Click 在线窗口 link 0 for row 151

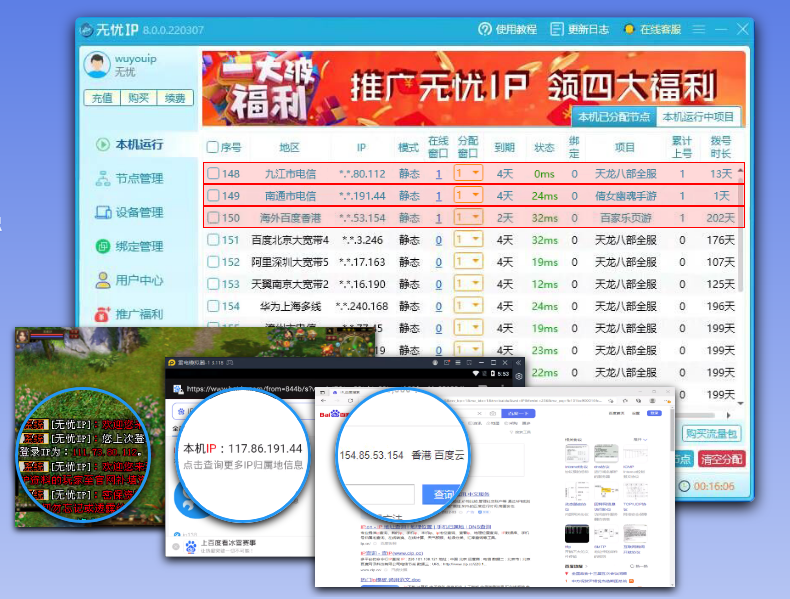point(439,240)
